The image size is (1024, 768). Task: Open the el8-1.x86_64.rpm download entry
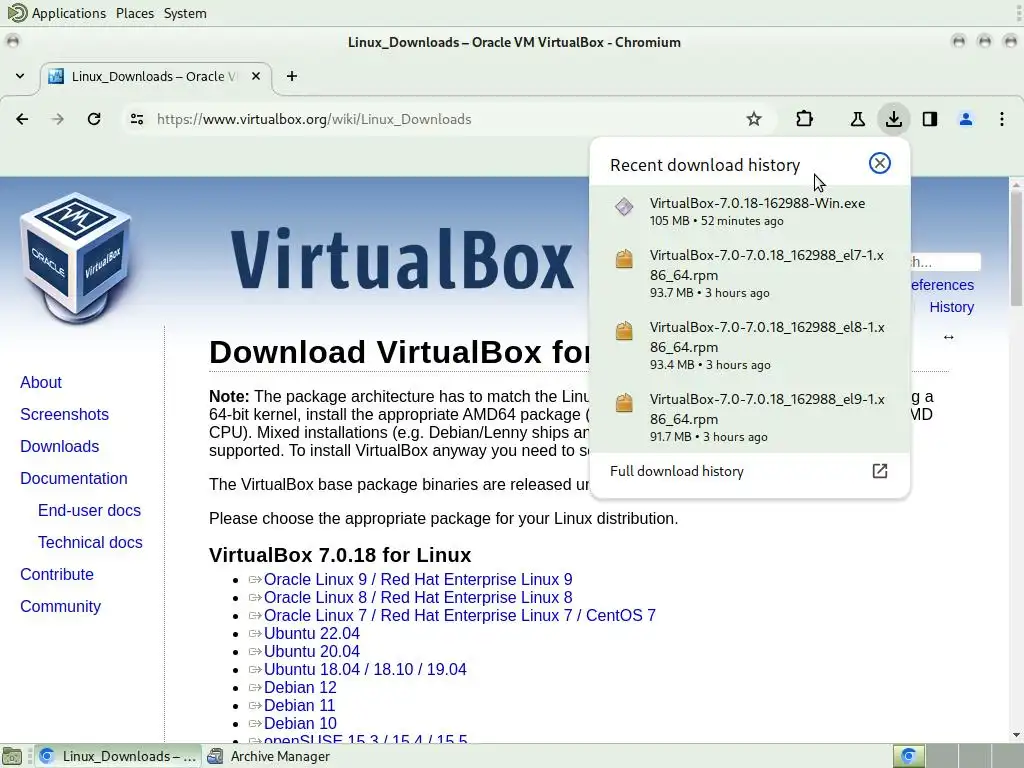click(x=750, y=345)
